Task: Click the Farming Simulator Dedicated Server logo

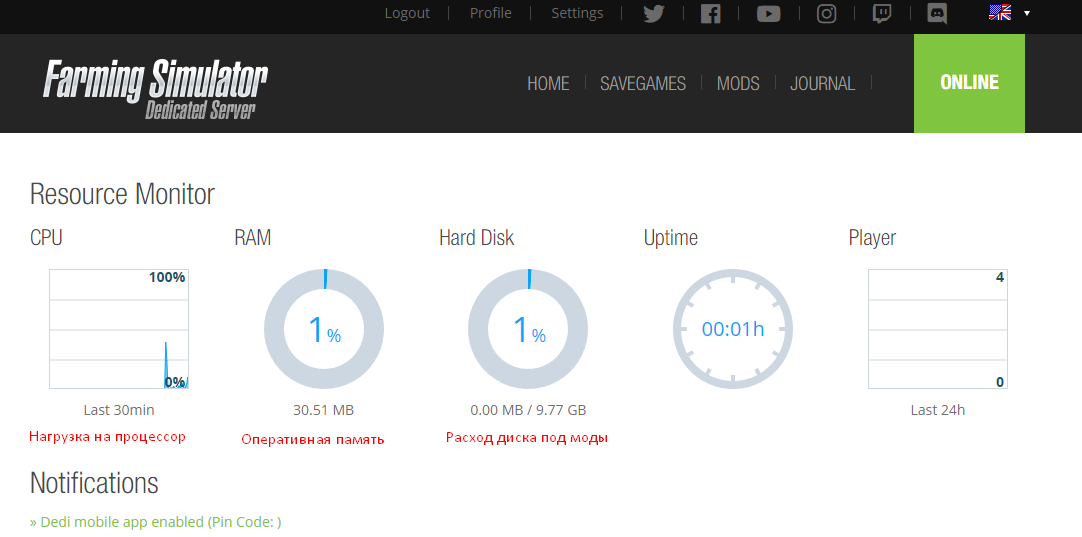Action: [155, 86]
